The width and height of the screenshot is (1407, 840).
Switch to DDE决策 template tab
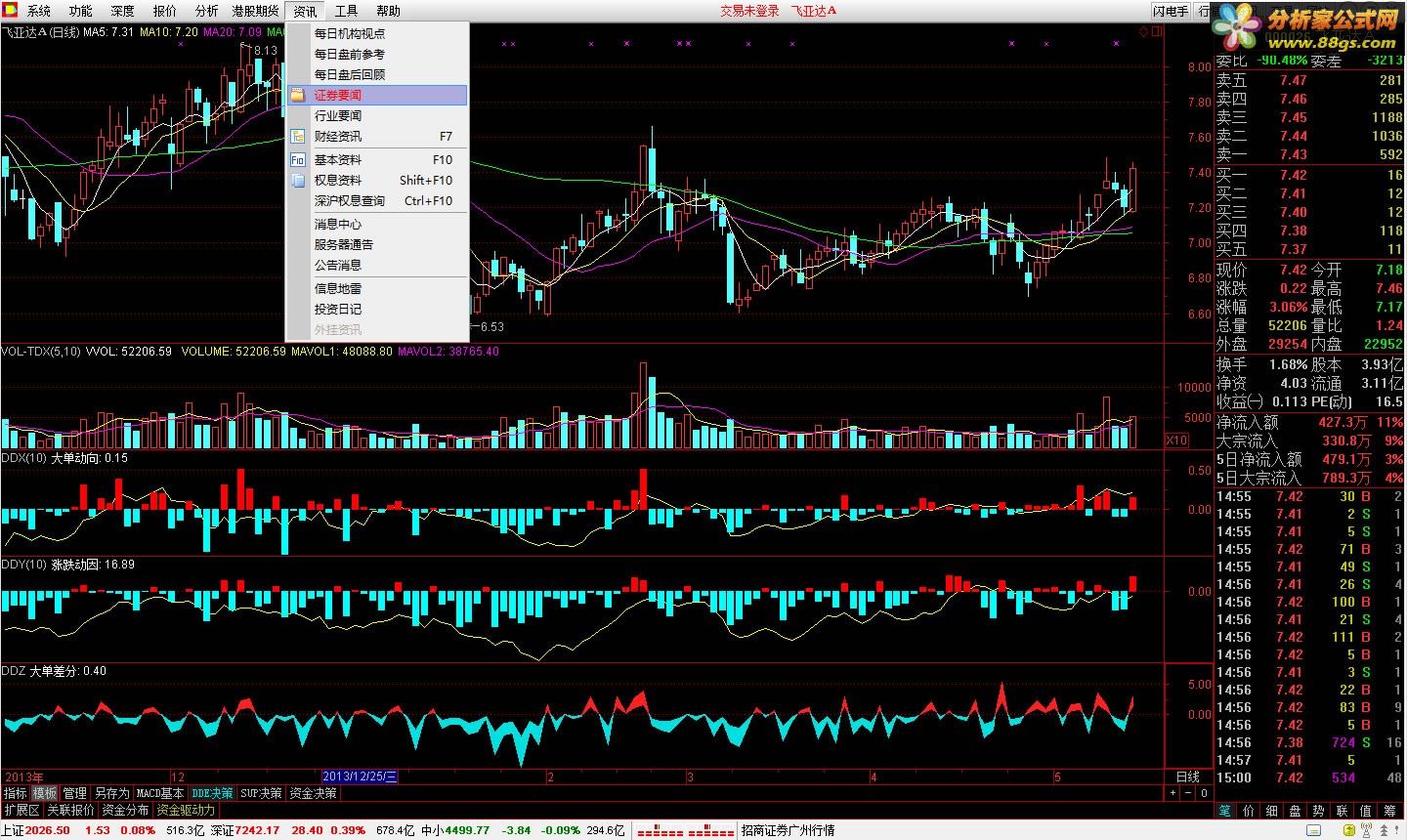(x=212, y=793)
